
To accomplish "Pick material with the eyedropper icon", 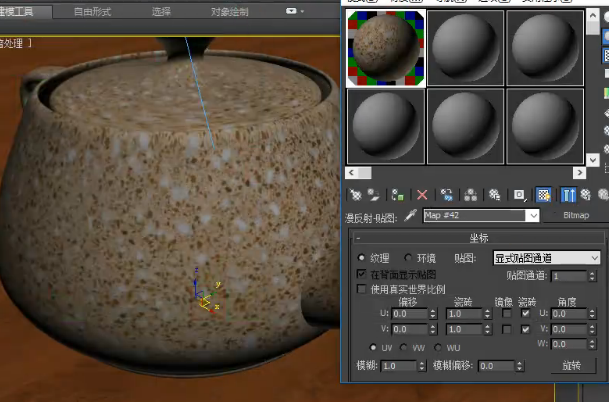I will (411, 215).
